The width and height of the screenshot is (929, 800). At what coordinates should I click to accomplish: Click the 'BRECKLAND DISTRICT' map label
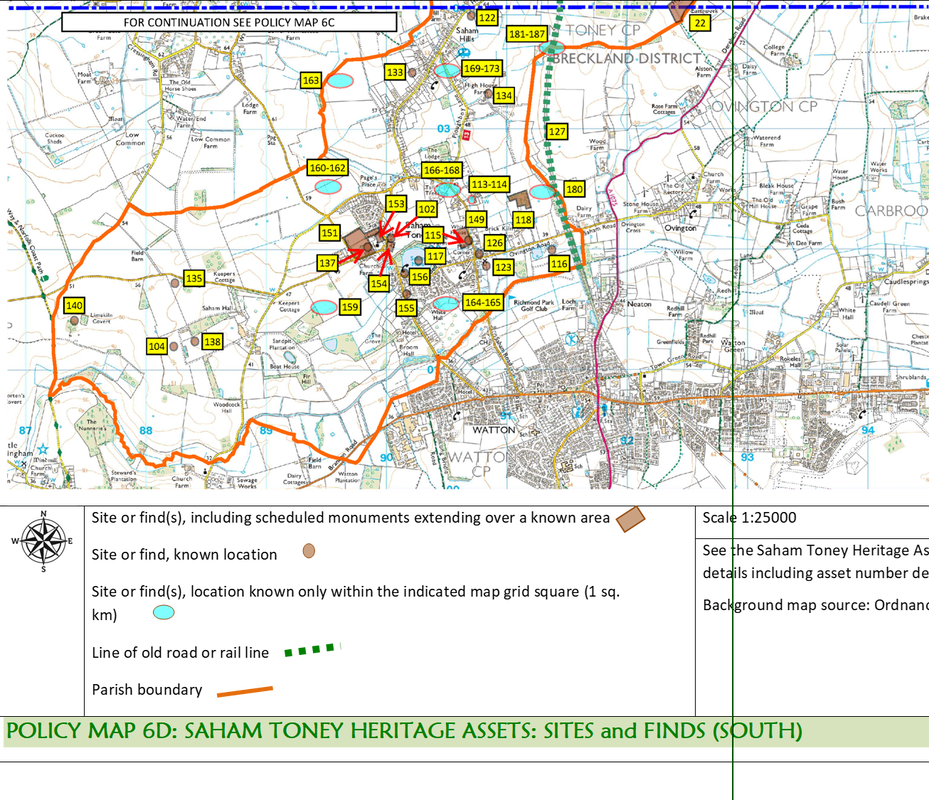(x=627, y=59)
